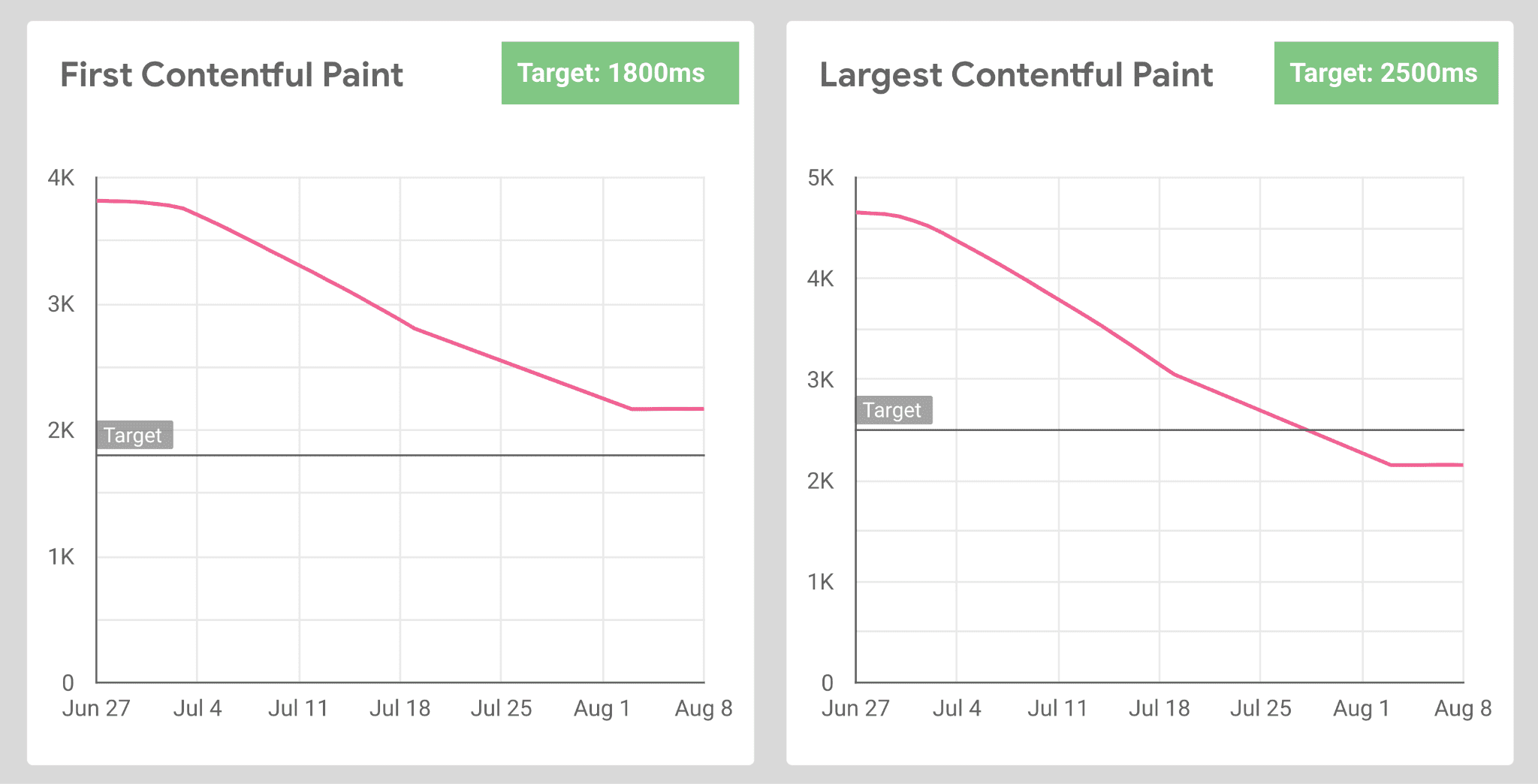Choose Jul 25 date label in First Contentful Paint chart
The image size is (1538, 784).
click(x=501, y=708)
